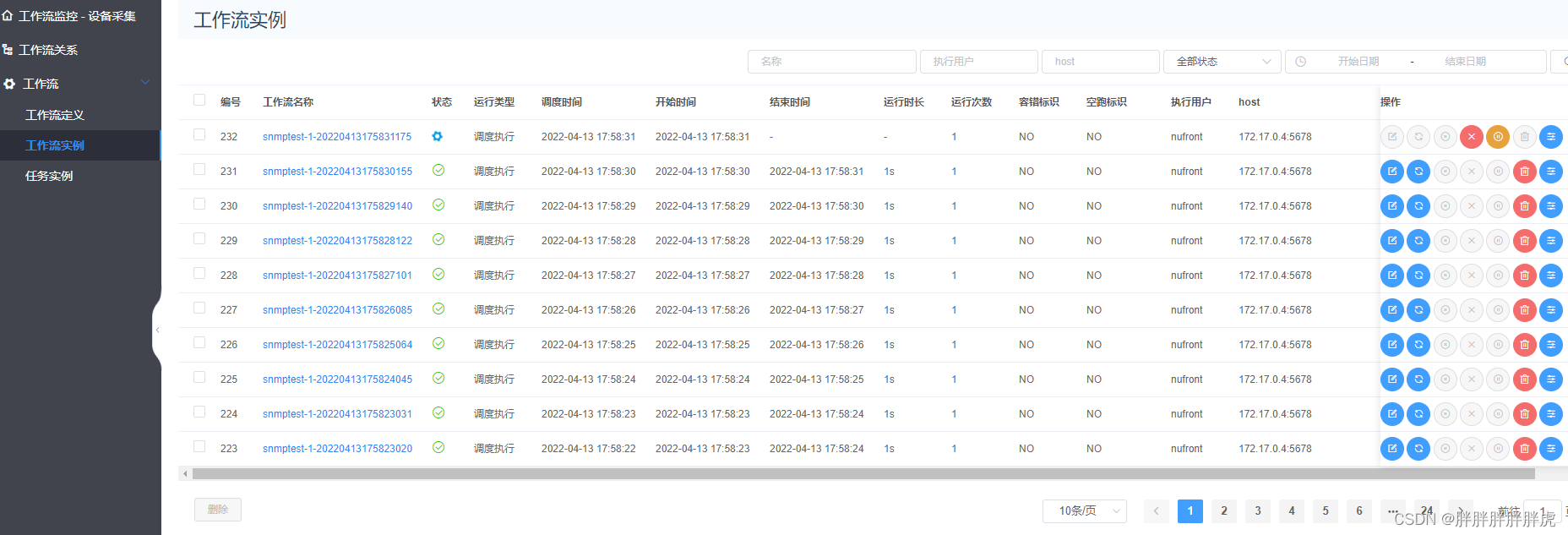Edit instance 229 with the pencil icon
The width and height of the screenshot is (1568, 535).
pyautogui.click(x=1392, y=241)
